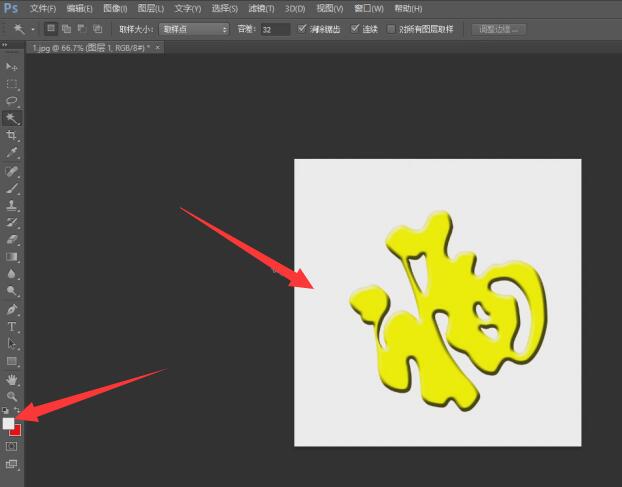Open the sample size dropdown

194,29
